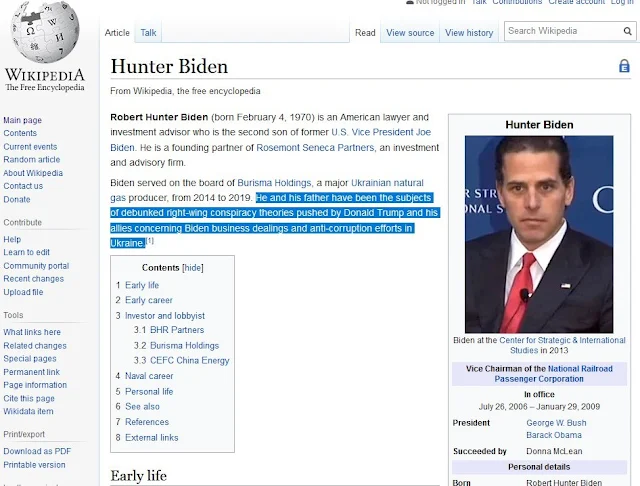Follow the Burisma Holdings article link
Viewport: 640px width, 486px height.
(274, 183)
